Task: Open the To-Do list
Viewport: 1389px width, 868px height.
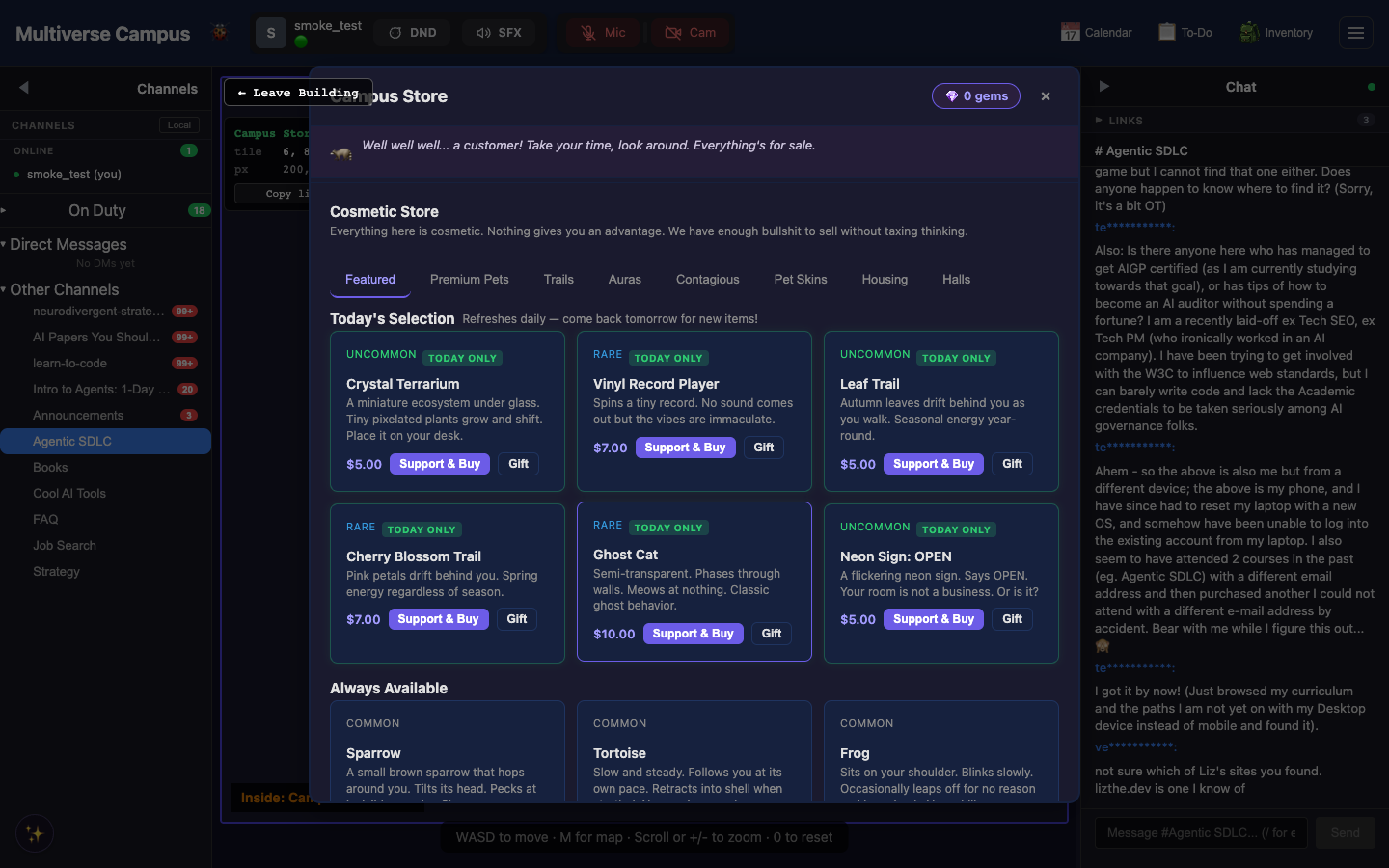Action: click(x=1185, y=33)
